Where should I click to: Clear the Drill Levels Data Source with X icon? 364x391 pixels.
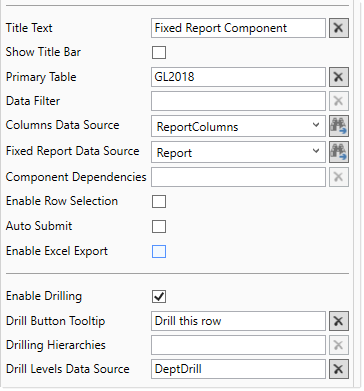(x=339, y=369)
